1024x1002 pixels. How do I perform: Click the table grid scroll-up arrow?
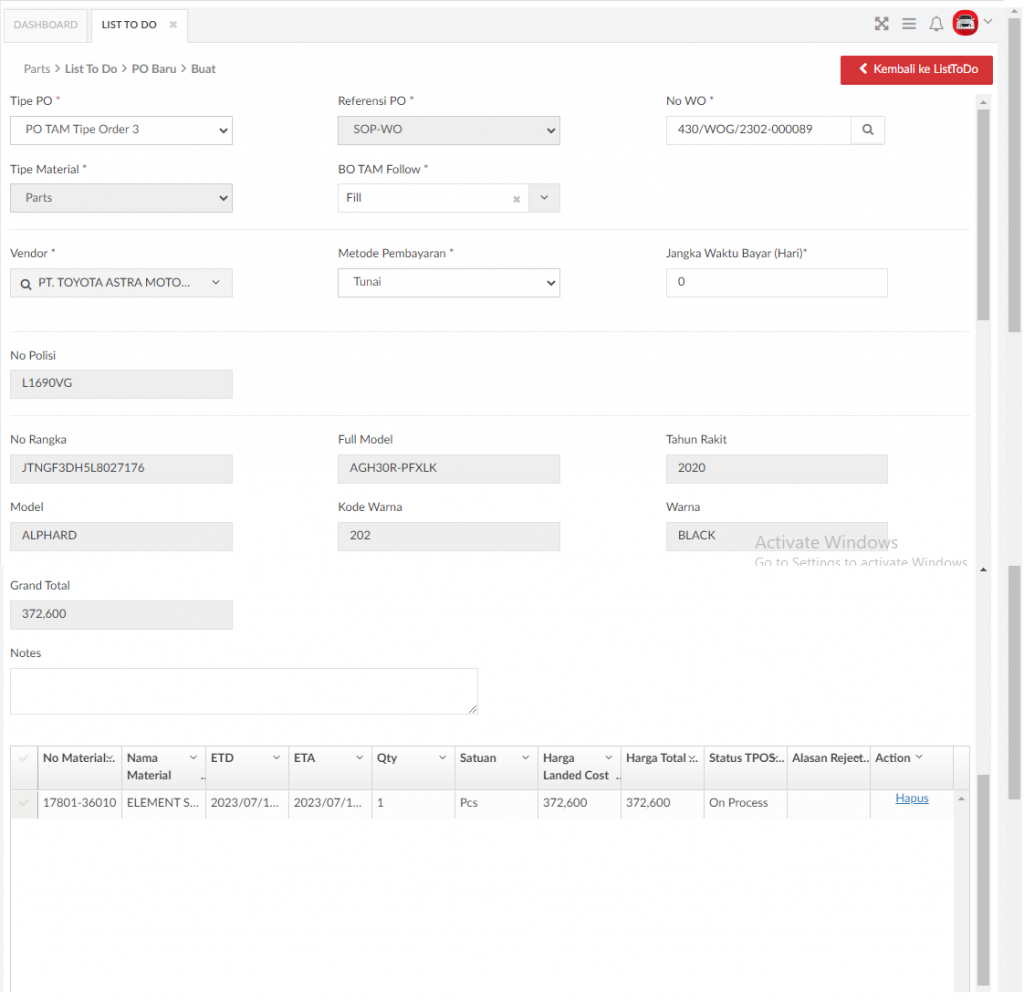(961, 799)
